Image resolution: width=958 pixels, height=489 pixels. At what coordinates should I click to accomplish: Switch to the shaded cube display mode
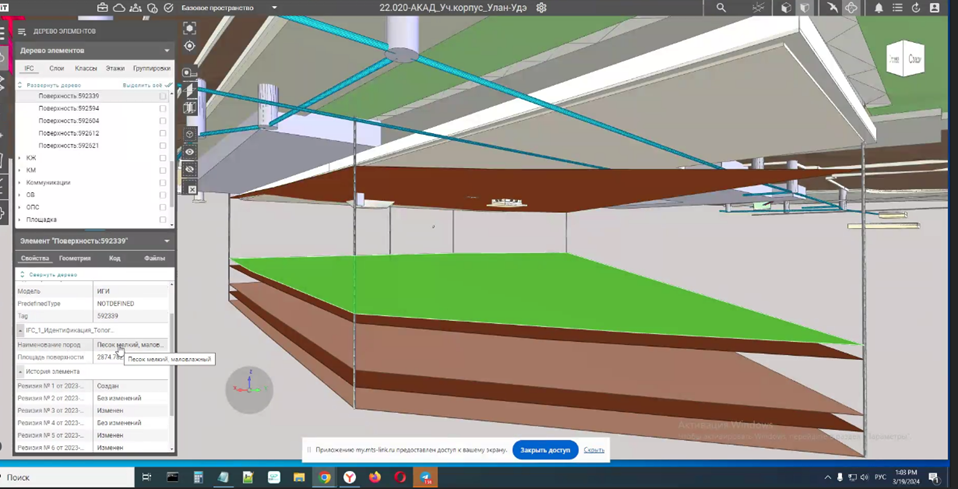click(x=786, y=8)
